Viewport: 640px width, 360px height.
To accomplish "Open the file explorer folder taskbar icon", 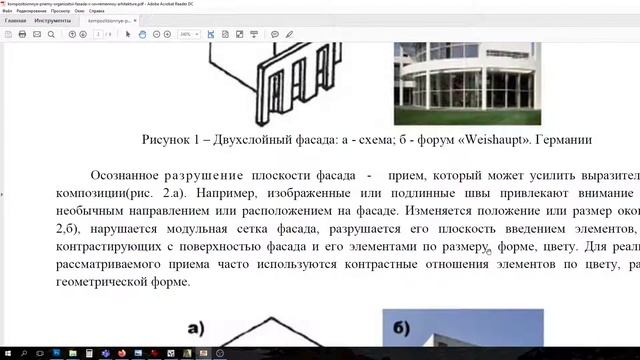I will click(73, 353).
